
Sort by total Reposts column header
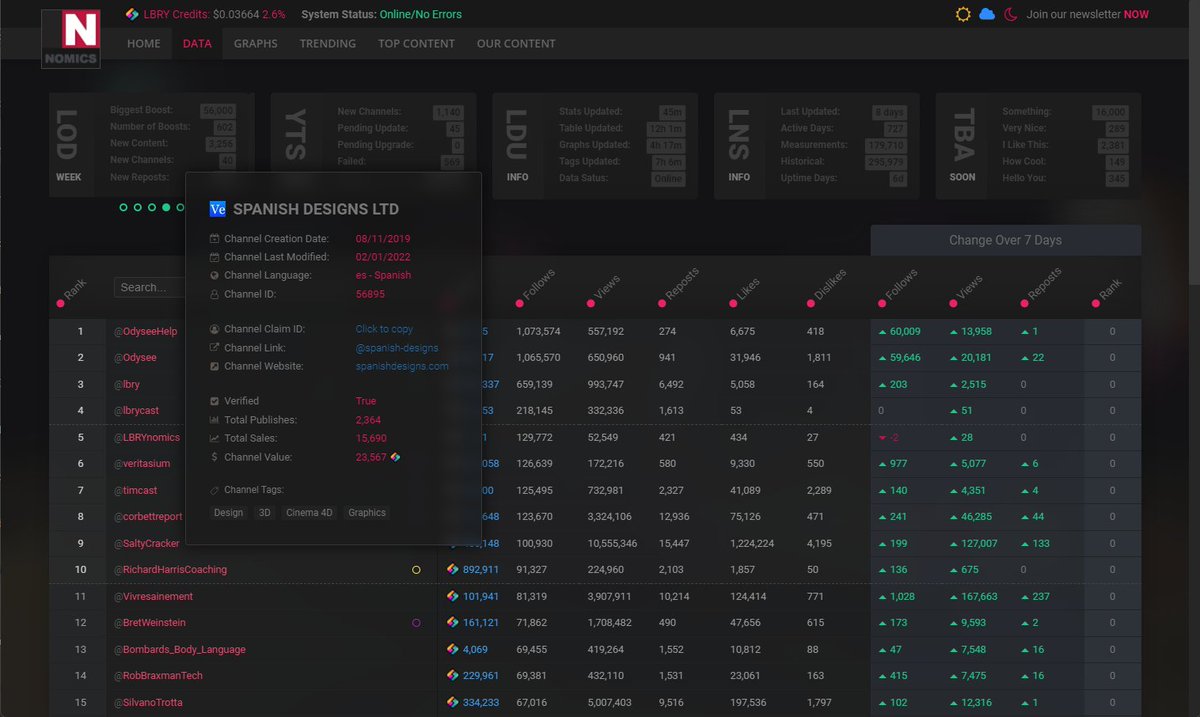pyautogui.click(x=680, y=286)
